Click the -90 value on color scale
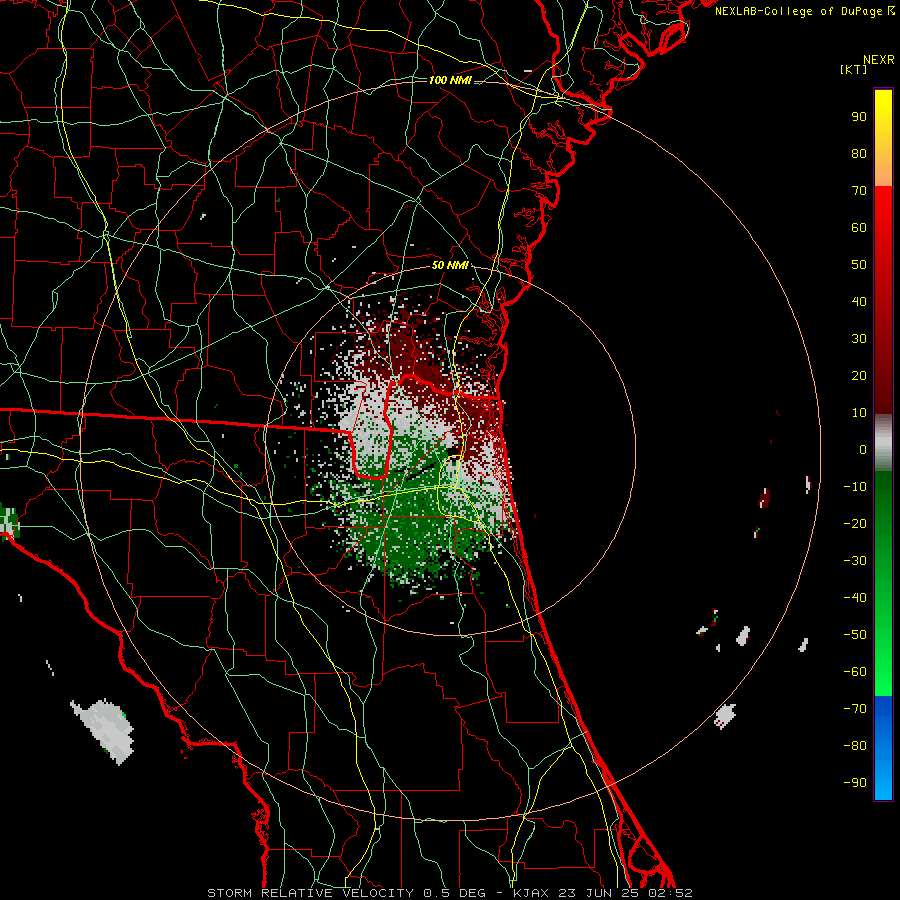 tap(855, 783)
